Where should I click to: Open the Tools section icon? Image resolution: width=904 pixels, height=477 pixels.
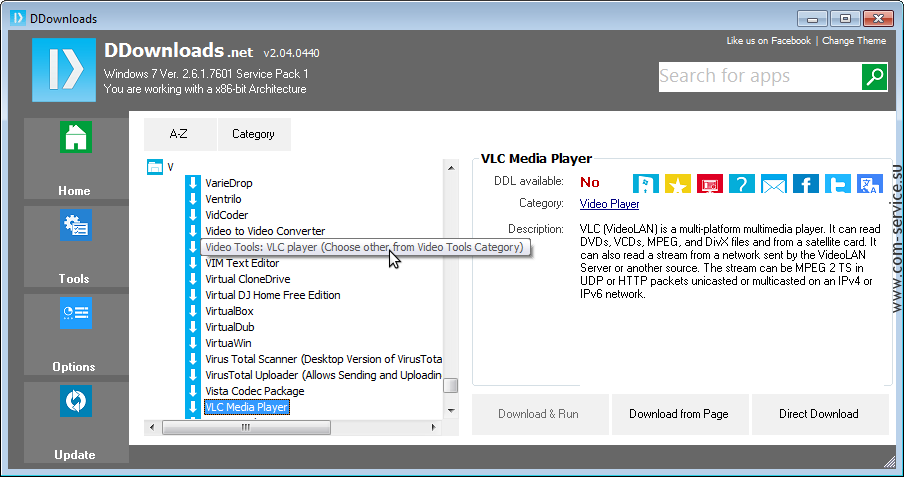[x=76, y=225]
